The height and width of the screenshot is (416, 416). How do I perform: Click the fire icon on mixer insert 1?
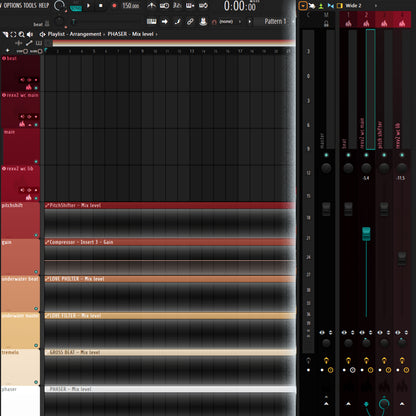[348, 23]
